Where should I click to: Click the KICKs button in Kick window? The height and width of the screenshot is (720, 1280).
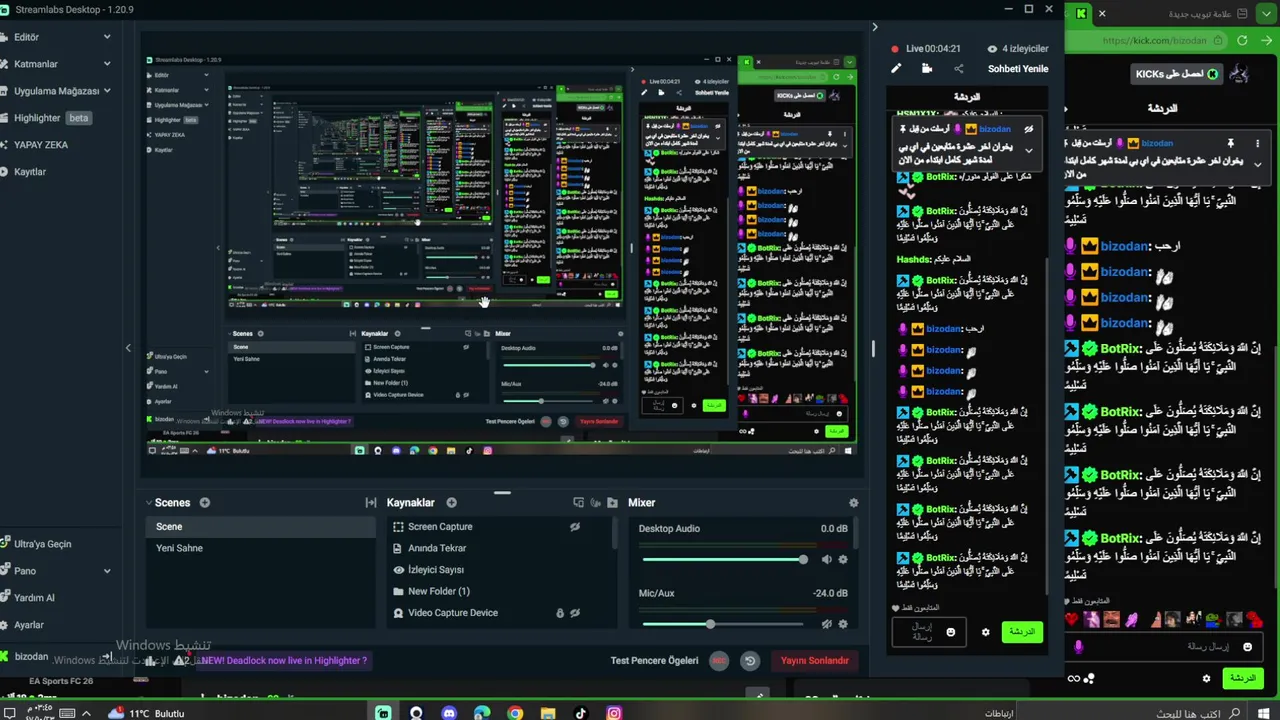[x=1175, y=74]
